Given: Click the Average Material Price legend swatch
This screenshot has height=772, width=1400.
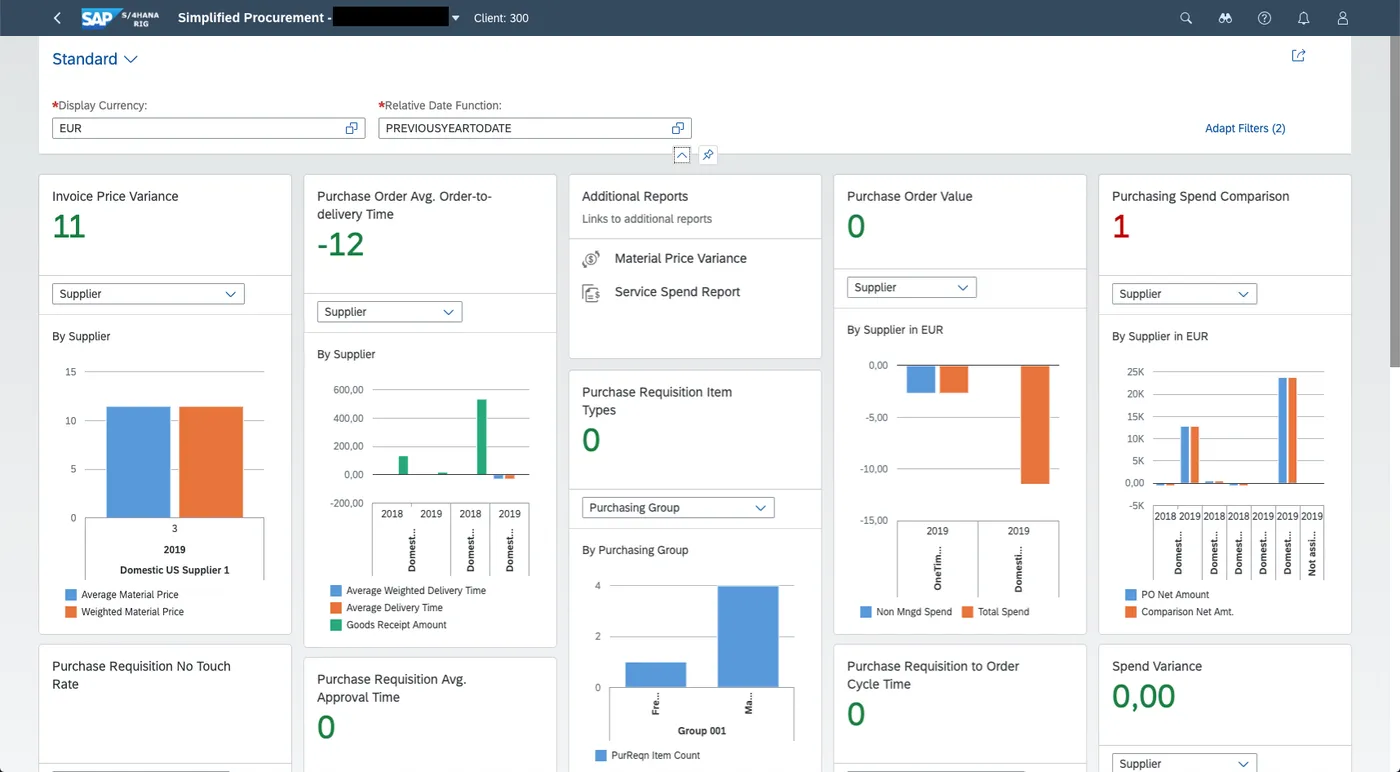Looking at the screenshot, I should pos(71,595).
